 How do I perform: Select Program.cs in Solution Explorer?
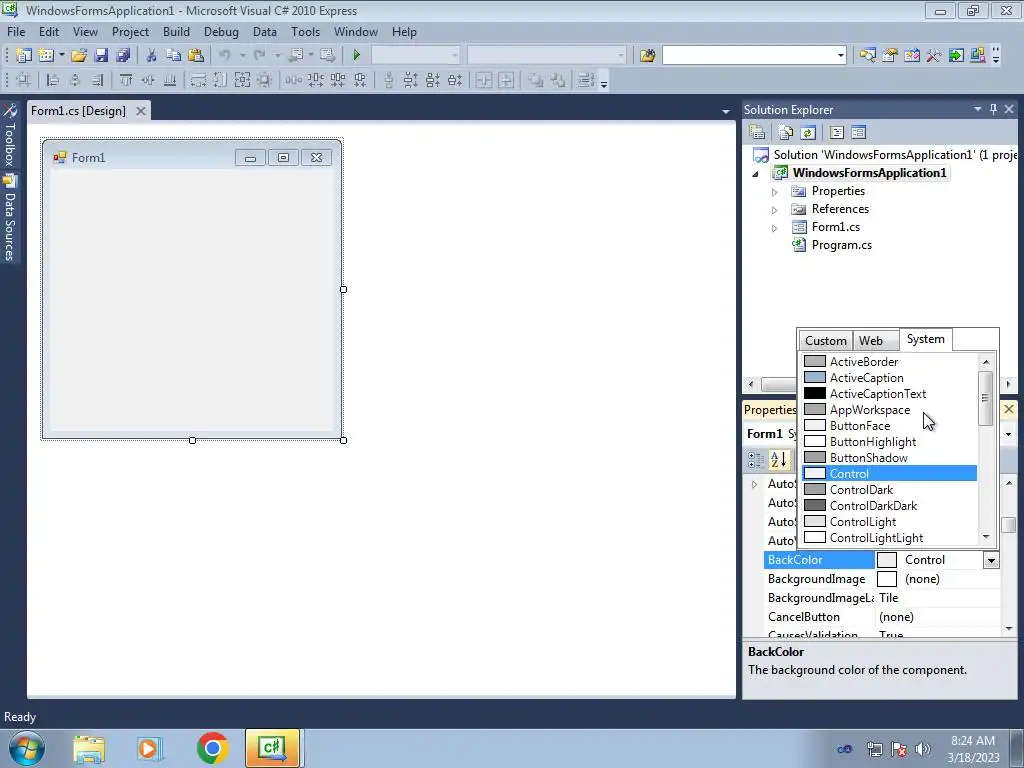tap(841, 245)
